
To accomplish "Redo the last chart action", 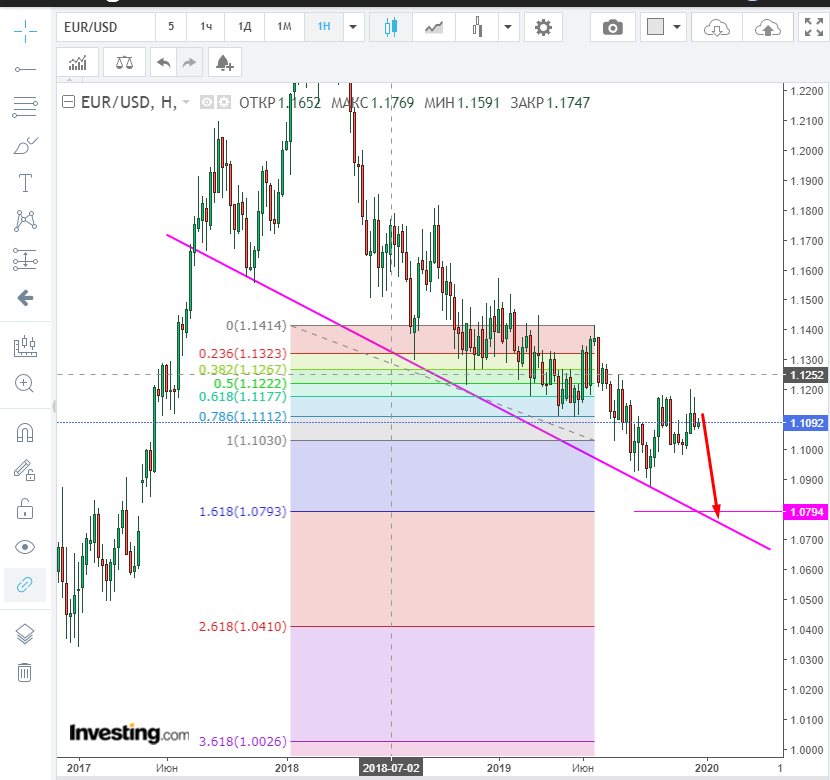I will (190, 63).
